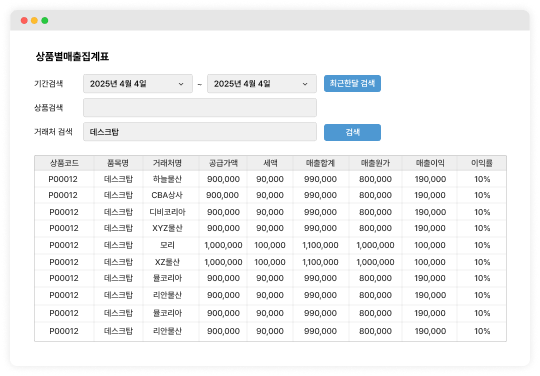The height and width of the screenshot is (376, 540).
Task: Maximize the window with the green button
Action: point(45,21)
